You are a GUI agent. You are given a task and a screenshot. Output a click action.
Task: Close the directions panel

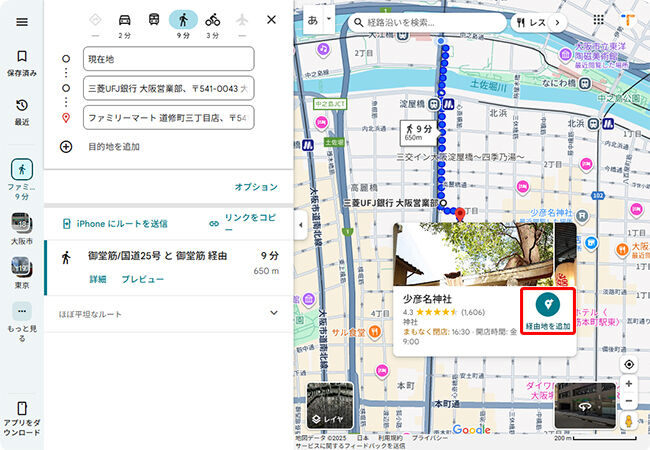(x=271, y=19)
